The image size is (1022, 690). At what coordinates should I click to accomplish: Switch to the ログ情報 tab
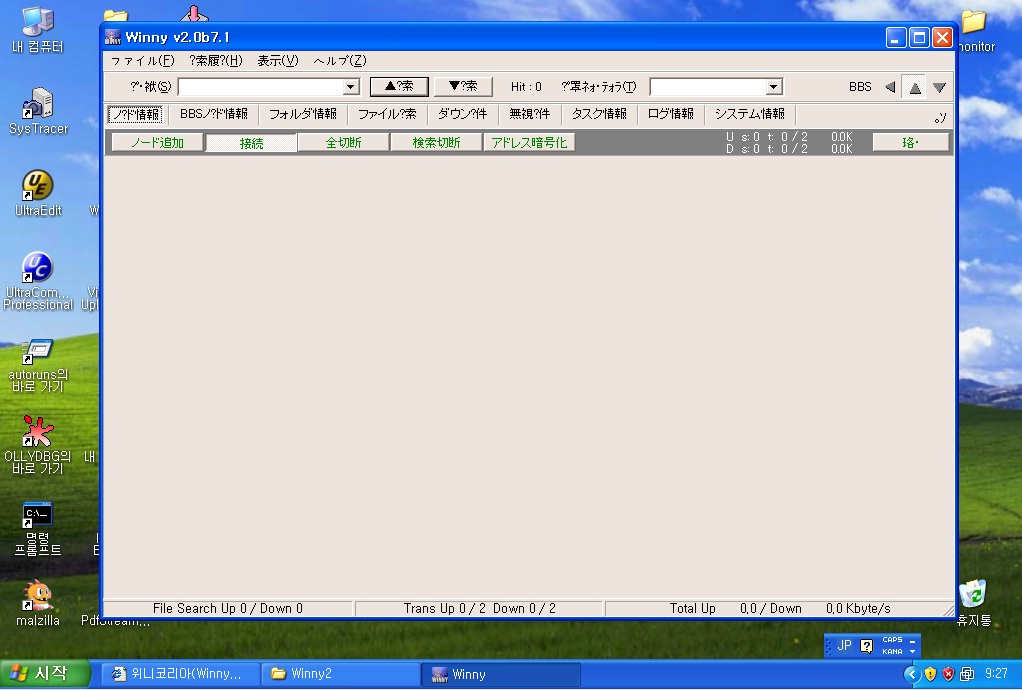pyautogui.click(x=671, y=114)
